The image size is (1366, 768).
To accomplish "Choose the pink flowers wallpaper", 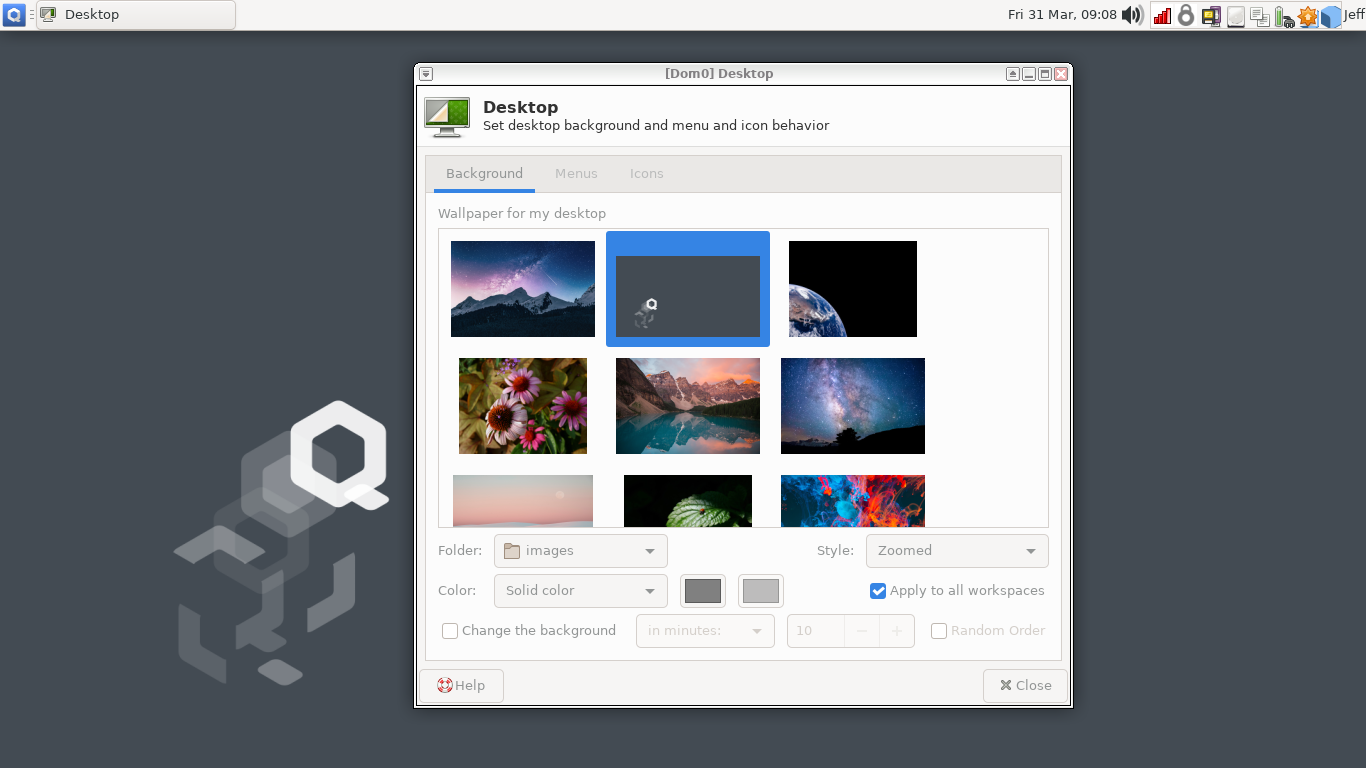I will (523, 406).
